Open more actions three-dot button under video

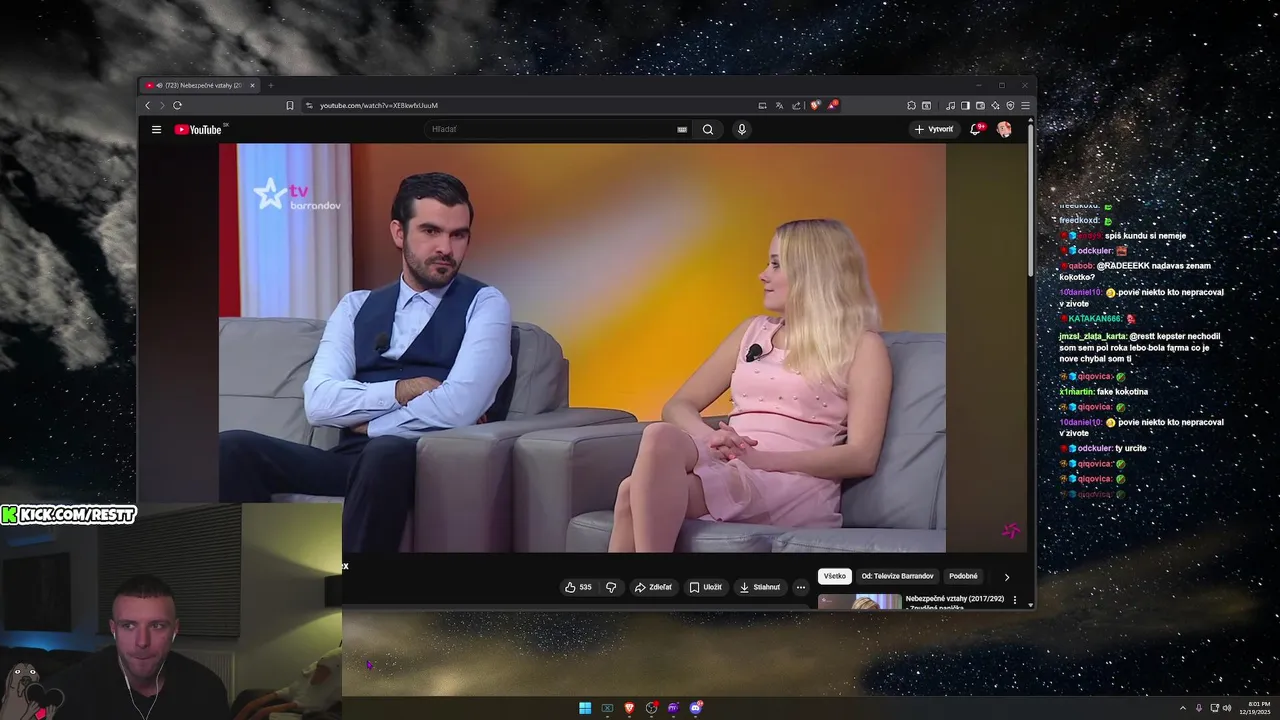[801, 587]
